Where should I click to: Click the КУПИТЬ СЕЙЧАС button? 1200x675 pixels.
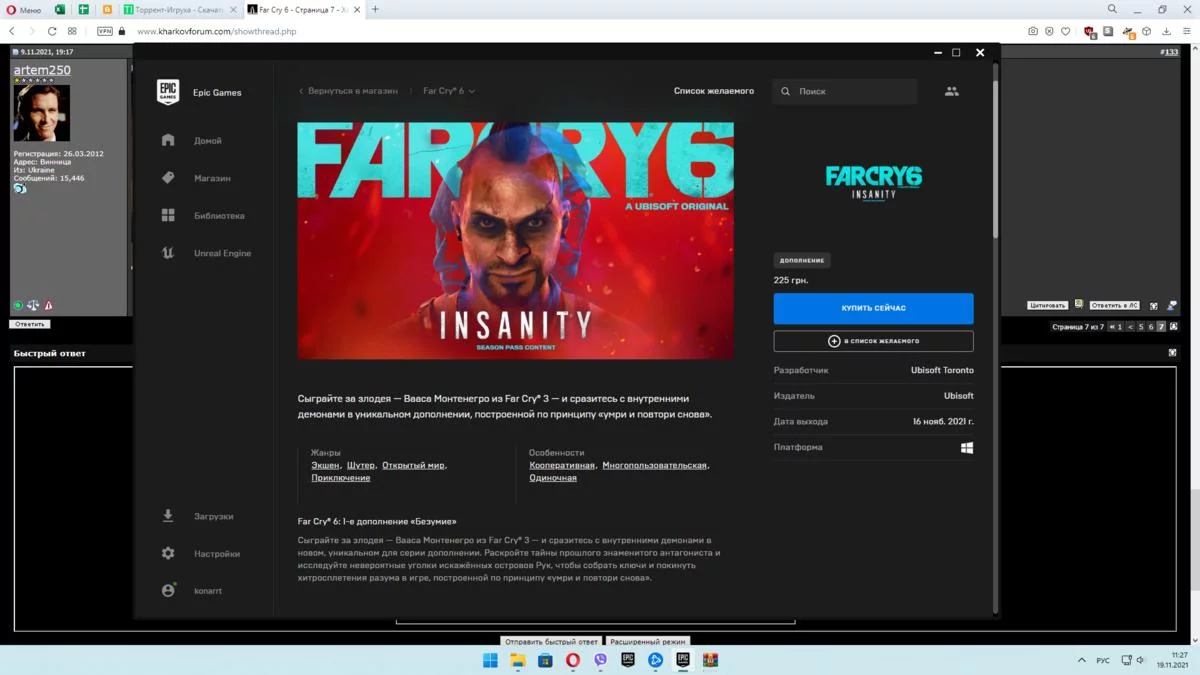tap(873, 308)
